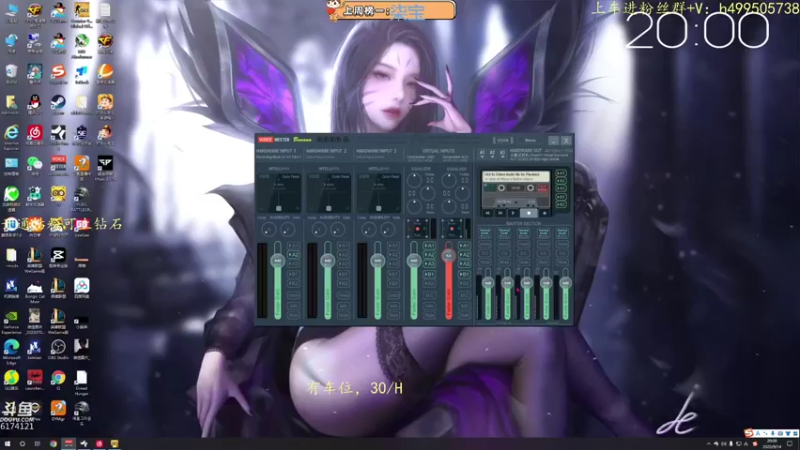
Task: Toggle A1 bus on first virtual input
Action: (x=430, y=245)
